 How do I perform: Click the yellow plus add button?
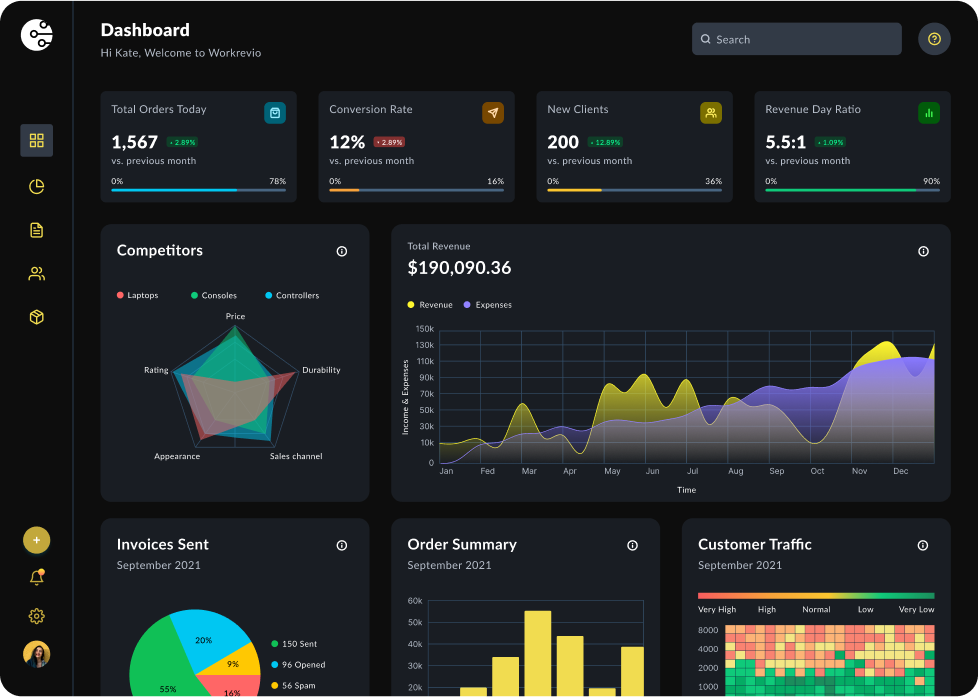37,540
